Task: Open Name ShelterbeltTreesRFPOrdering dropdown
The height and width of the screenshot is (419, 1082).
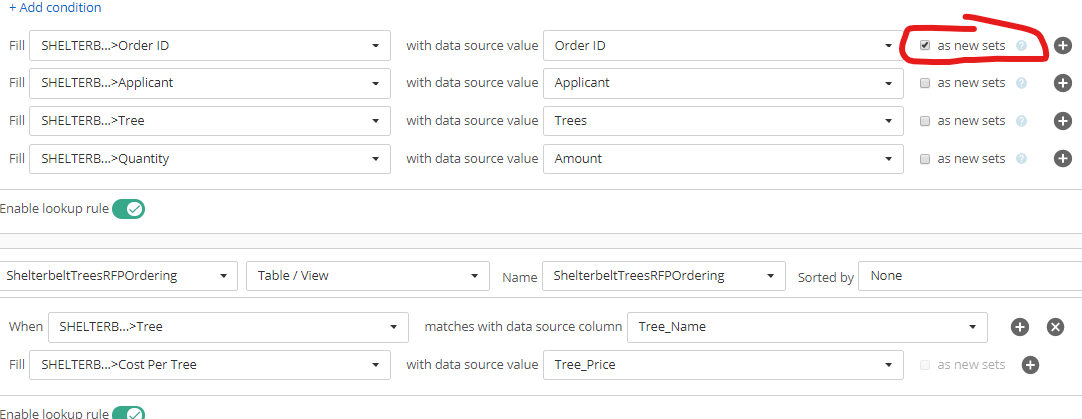Action: pos(664,275)
